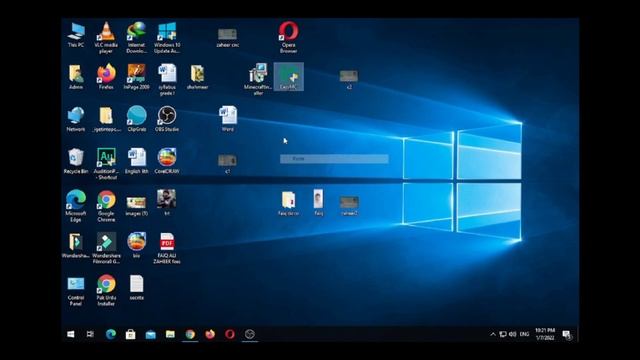Open Microsoft Store from the taskbar
Image resolution: width=640 pixels, height=360 pixels.
[131, 334]
